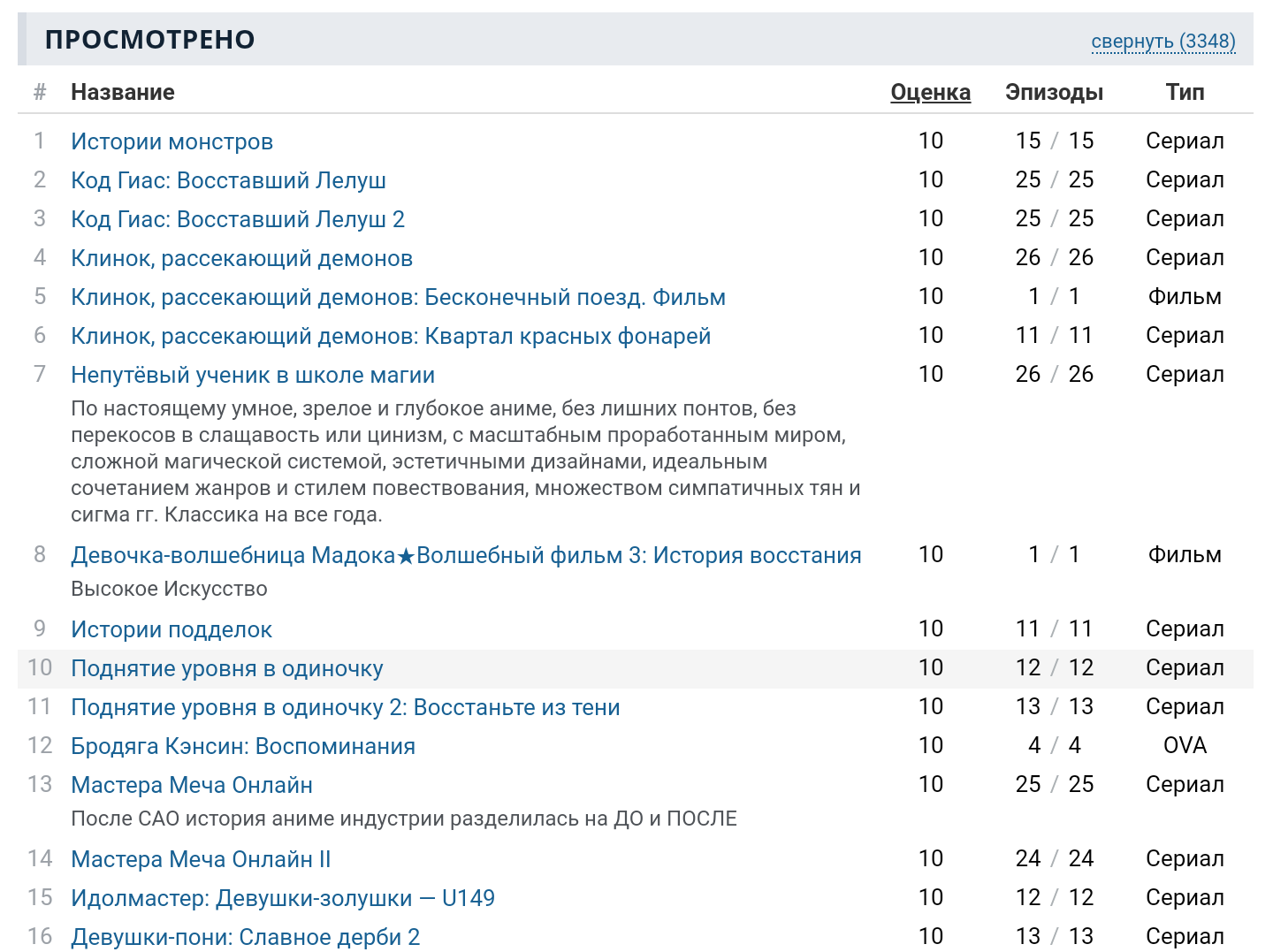The image size is (1273, 952).
Task: Click episodes '13 / 13' for 'Восстаньте из тени'
Action: pos(1054,706)
